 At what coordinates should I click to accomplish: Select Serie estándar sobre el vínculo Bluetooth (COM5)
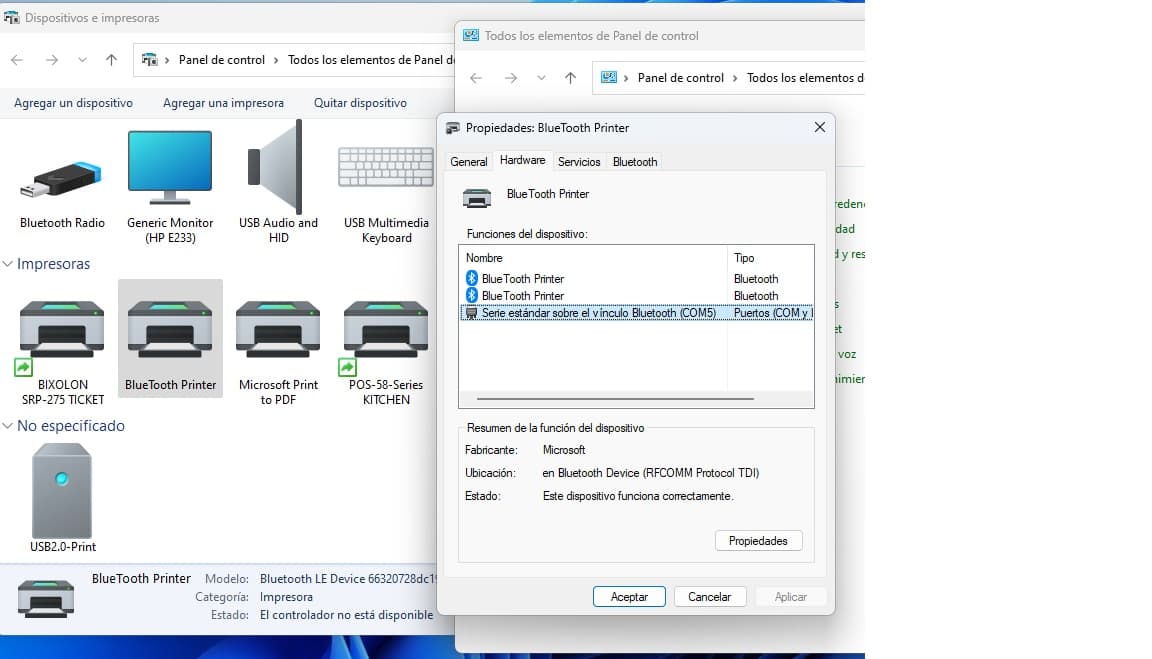tap(636, 313)
